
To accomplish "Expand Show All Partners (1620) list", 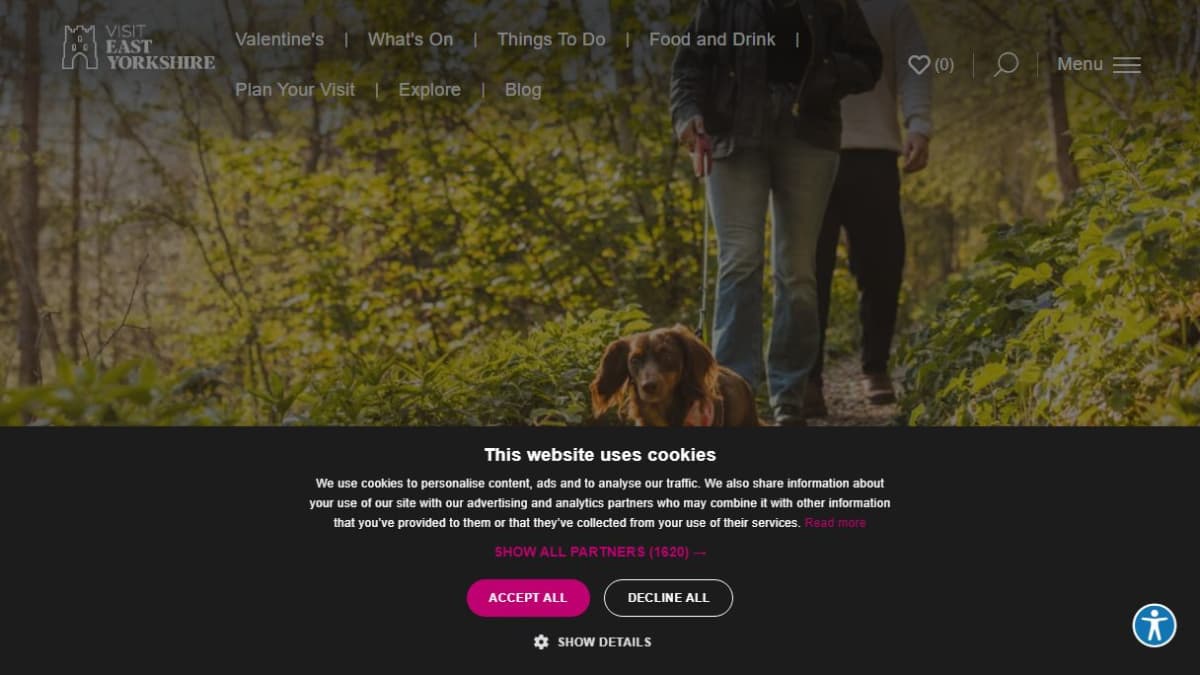I will point(600,552).
